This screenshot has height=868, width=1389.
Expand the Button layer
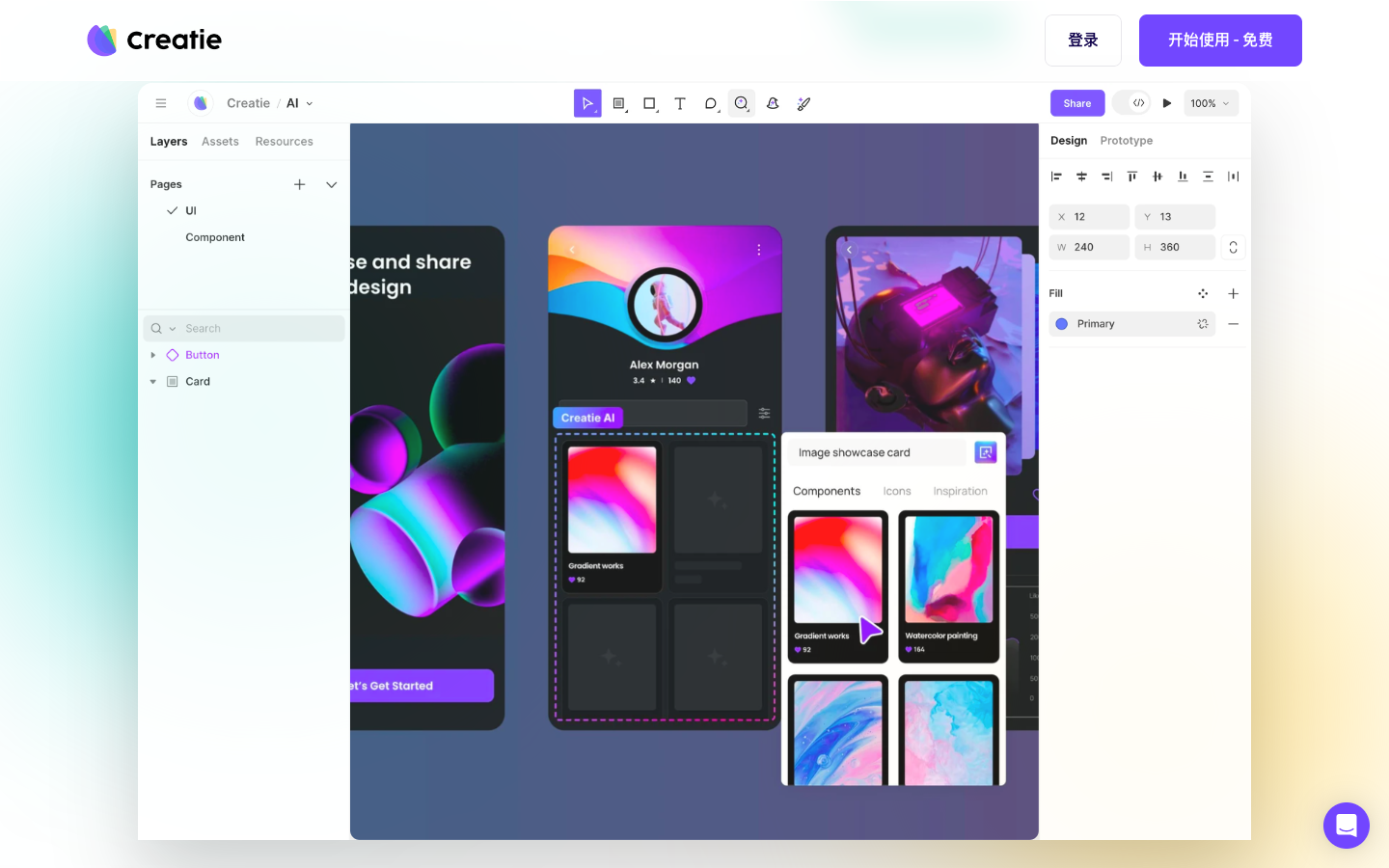pyautogui.click(x=153, y=355)
